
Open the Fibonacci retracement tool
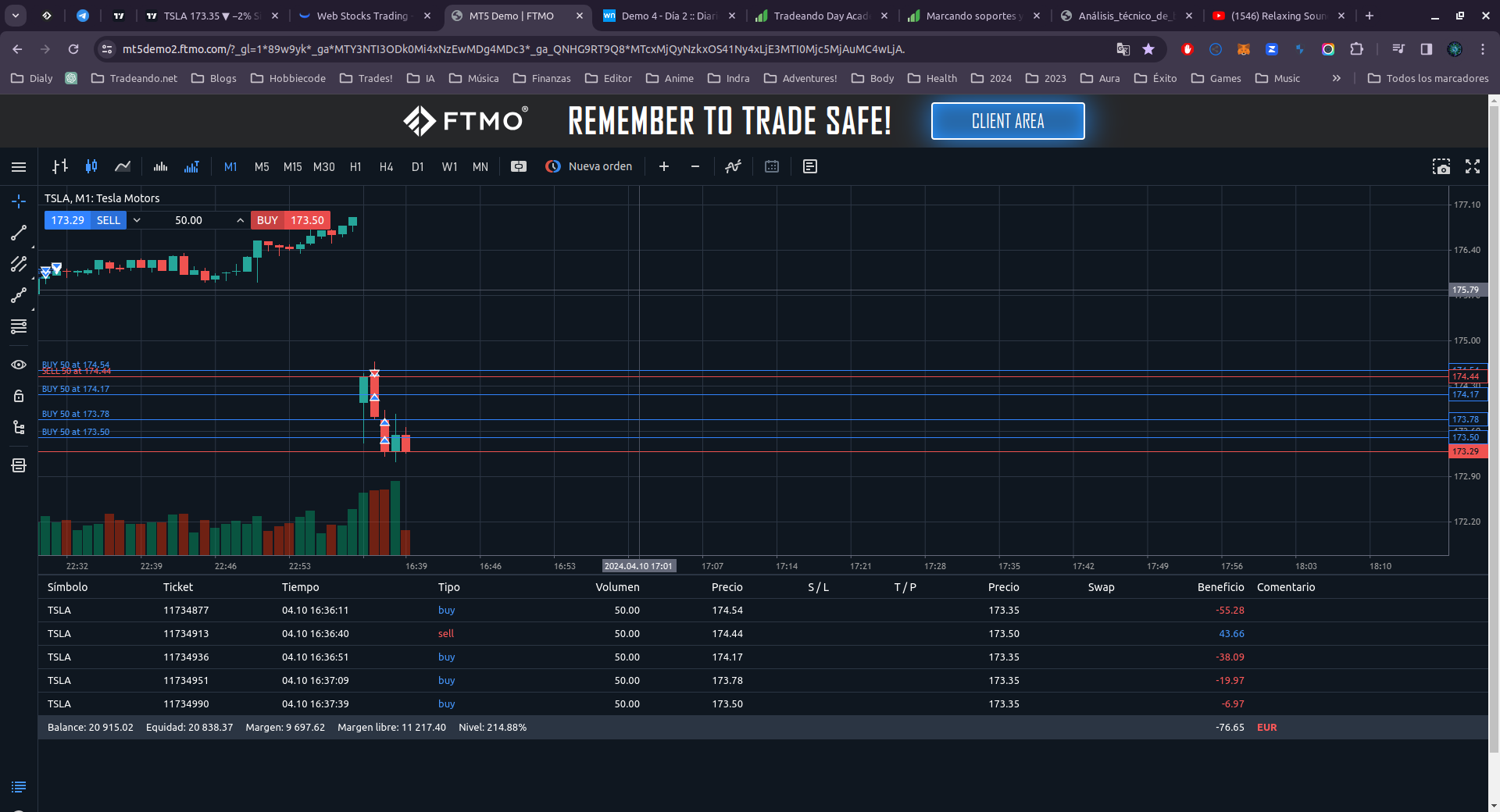(x=19, y=326)
